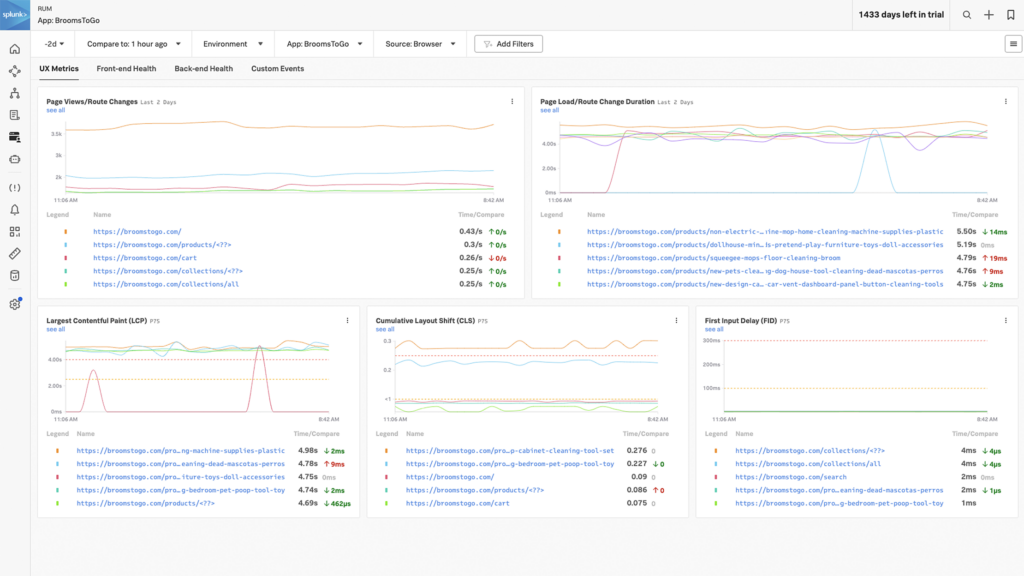Viewport: 1024px width, 576px height.
Task: Select the Custom Events tab
Action: pos(277,69)
